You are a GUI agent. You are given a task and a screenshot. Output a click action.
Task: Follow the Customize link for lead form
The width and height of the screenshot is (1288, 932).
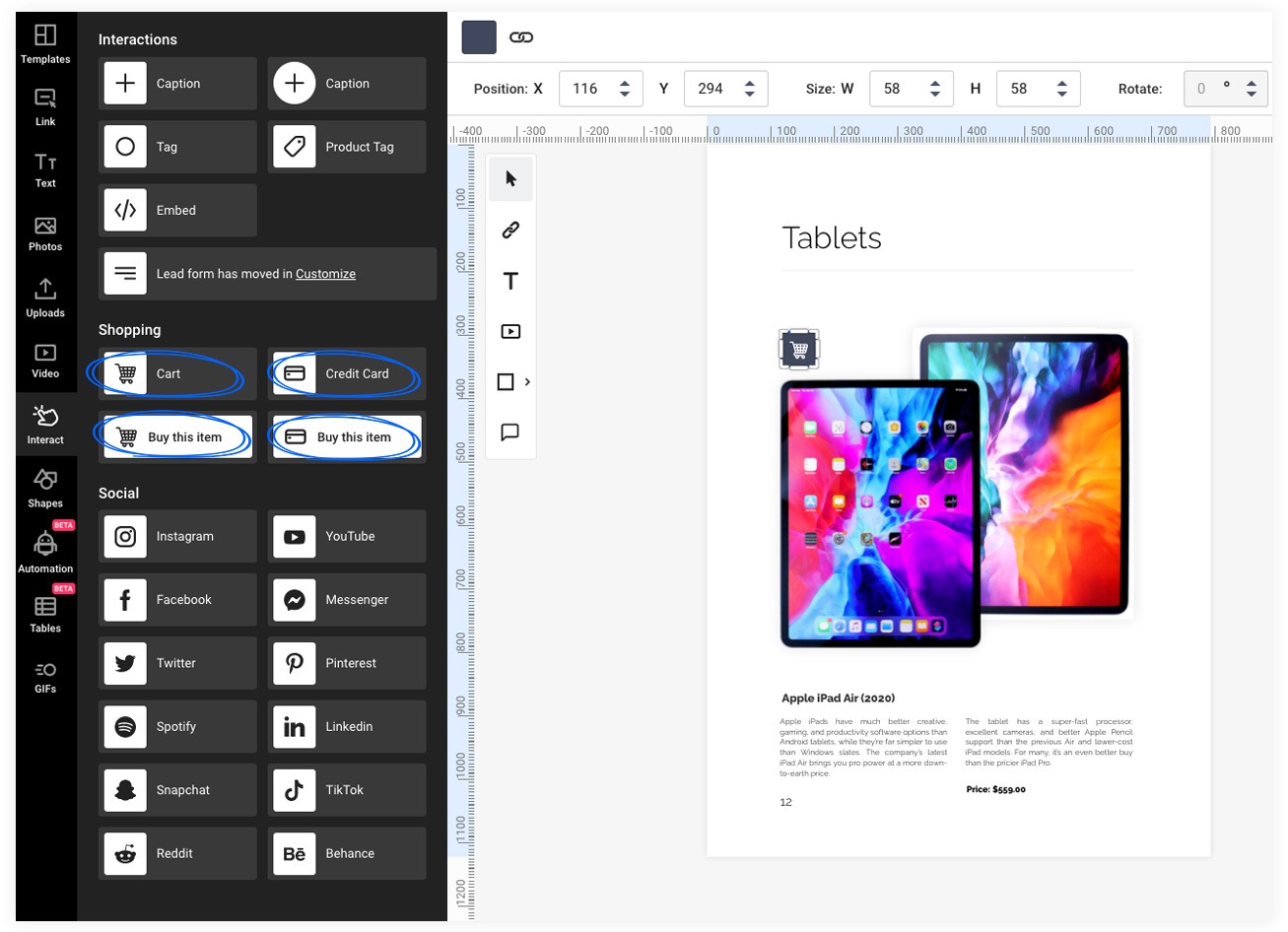click(325, 274)
